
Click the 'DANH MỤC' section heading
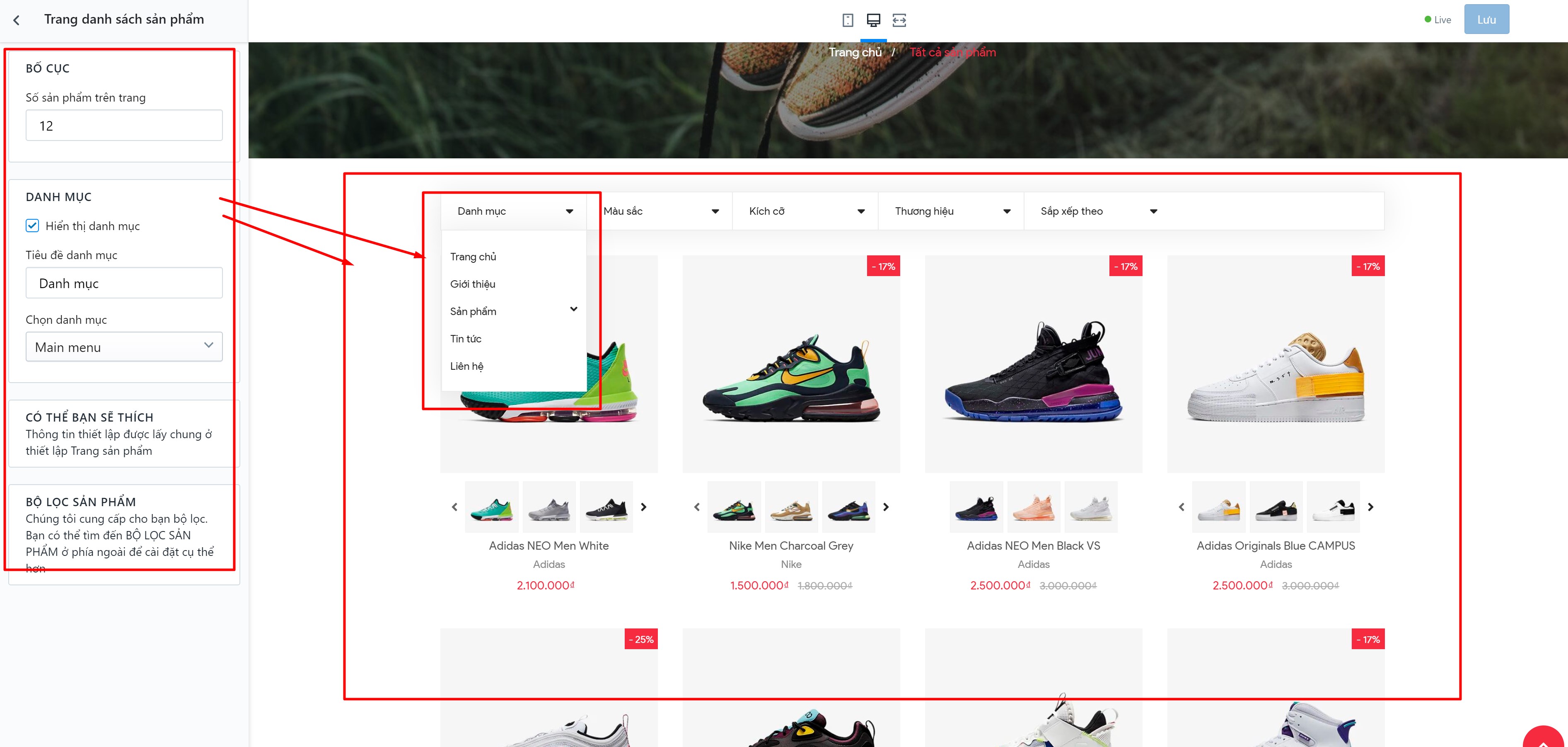(58, 197)
